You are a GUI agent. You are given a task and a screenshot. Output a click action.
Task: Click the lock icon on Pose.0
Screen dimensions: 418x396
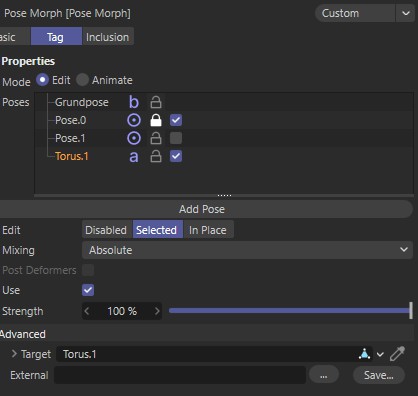156,120
